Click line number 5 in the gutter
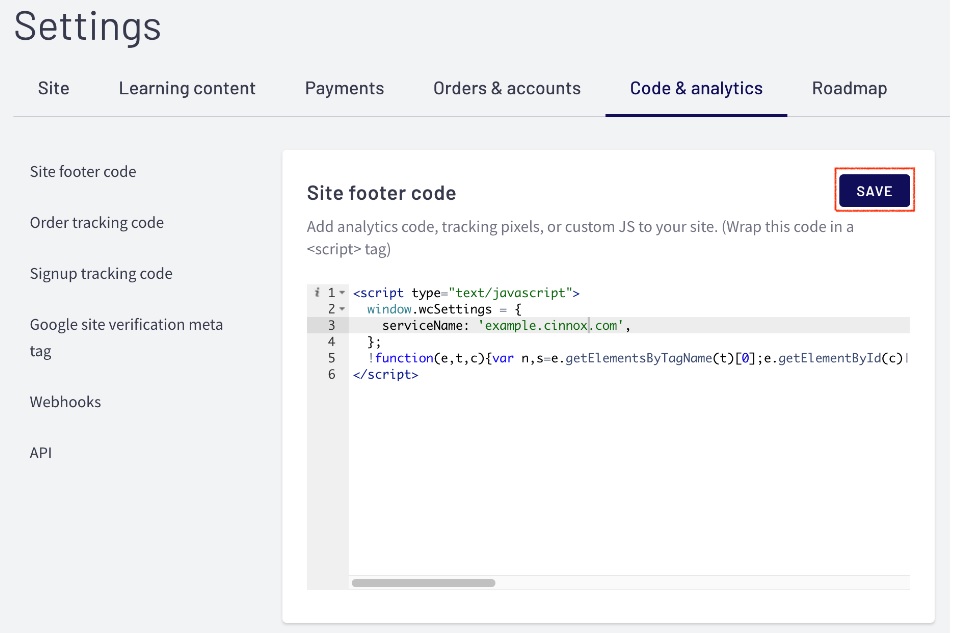The height and width of the screenshot is (633, 955). pos(331,358)
